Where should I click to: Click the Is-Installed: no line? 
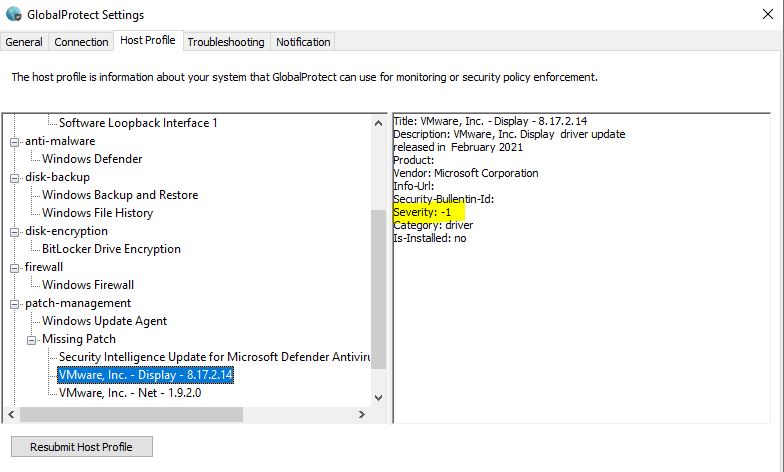coord(430,238)
